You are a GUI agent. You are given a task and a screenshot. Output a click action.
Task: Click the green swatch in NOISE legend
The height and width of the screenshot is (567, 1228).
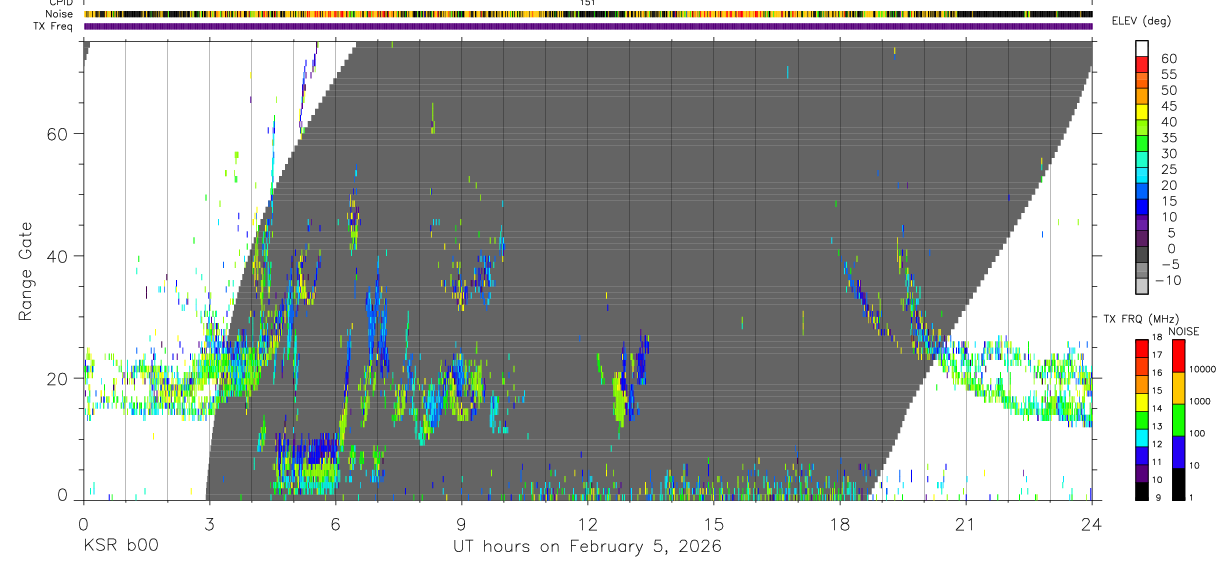[x=1178, y=420]
